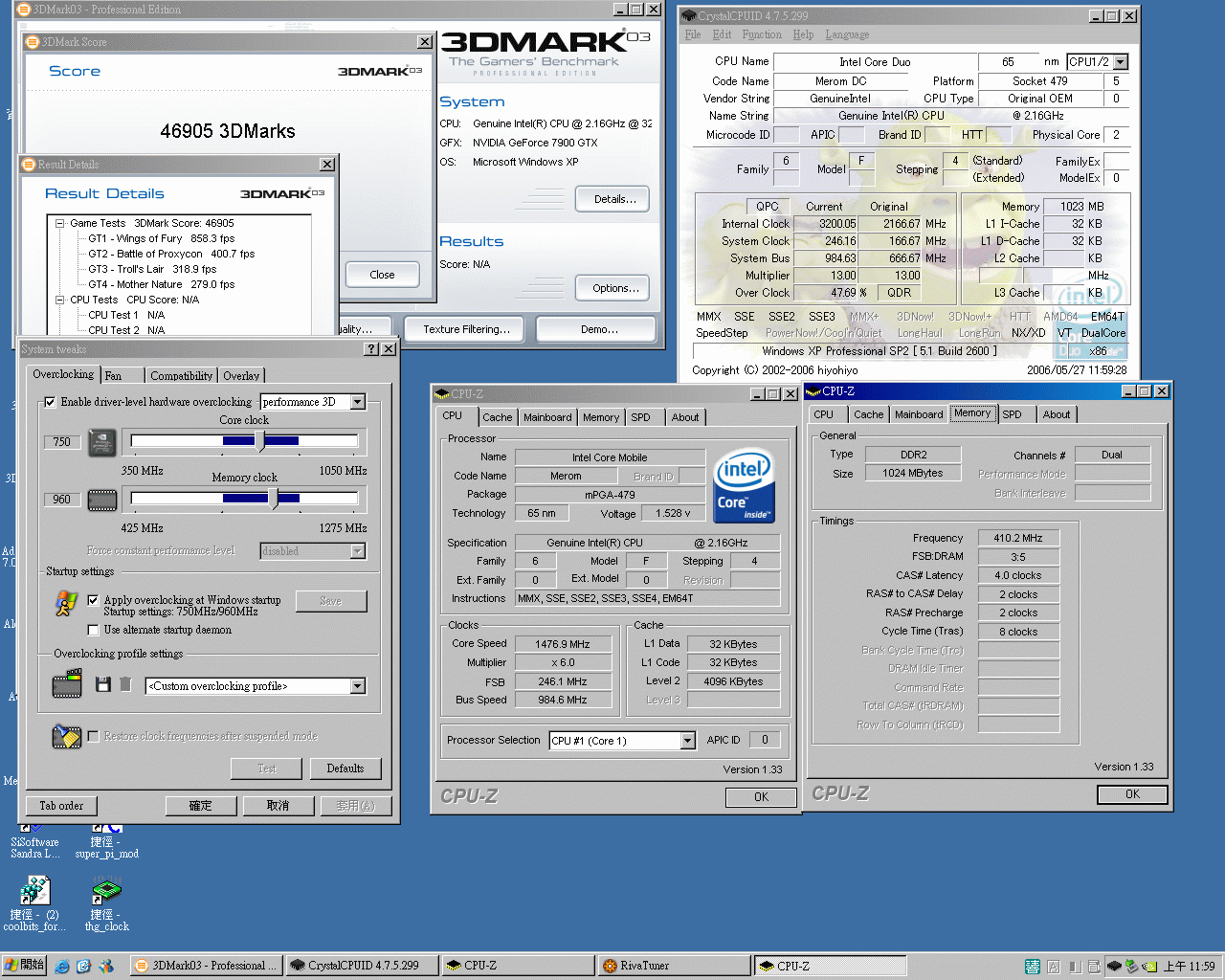Toggle Apply overclocking at Windows startup

[x=93, y=600]
